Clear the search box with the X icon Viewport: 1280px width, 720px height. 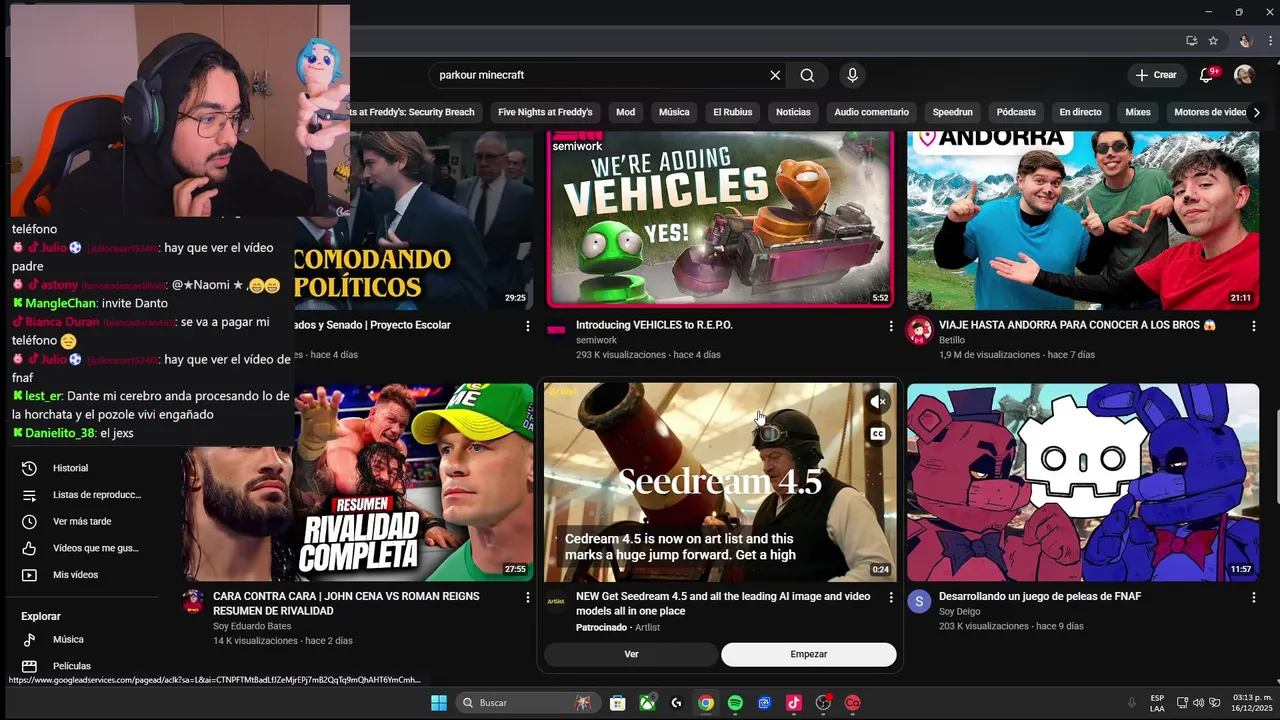[775, 75]
